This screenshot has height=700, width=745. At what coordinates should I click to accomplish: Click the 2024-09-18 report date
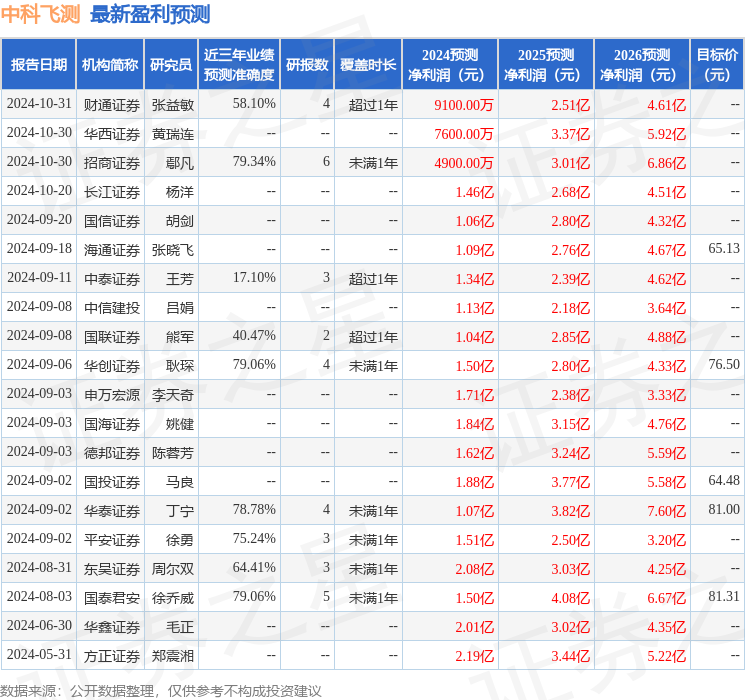click(39, 248)
